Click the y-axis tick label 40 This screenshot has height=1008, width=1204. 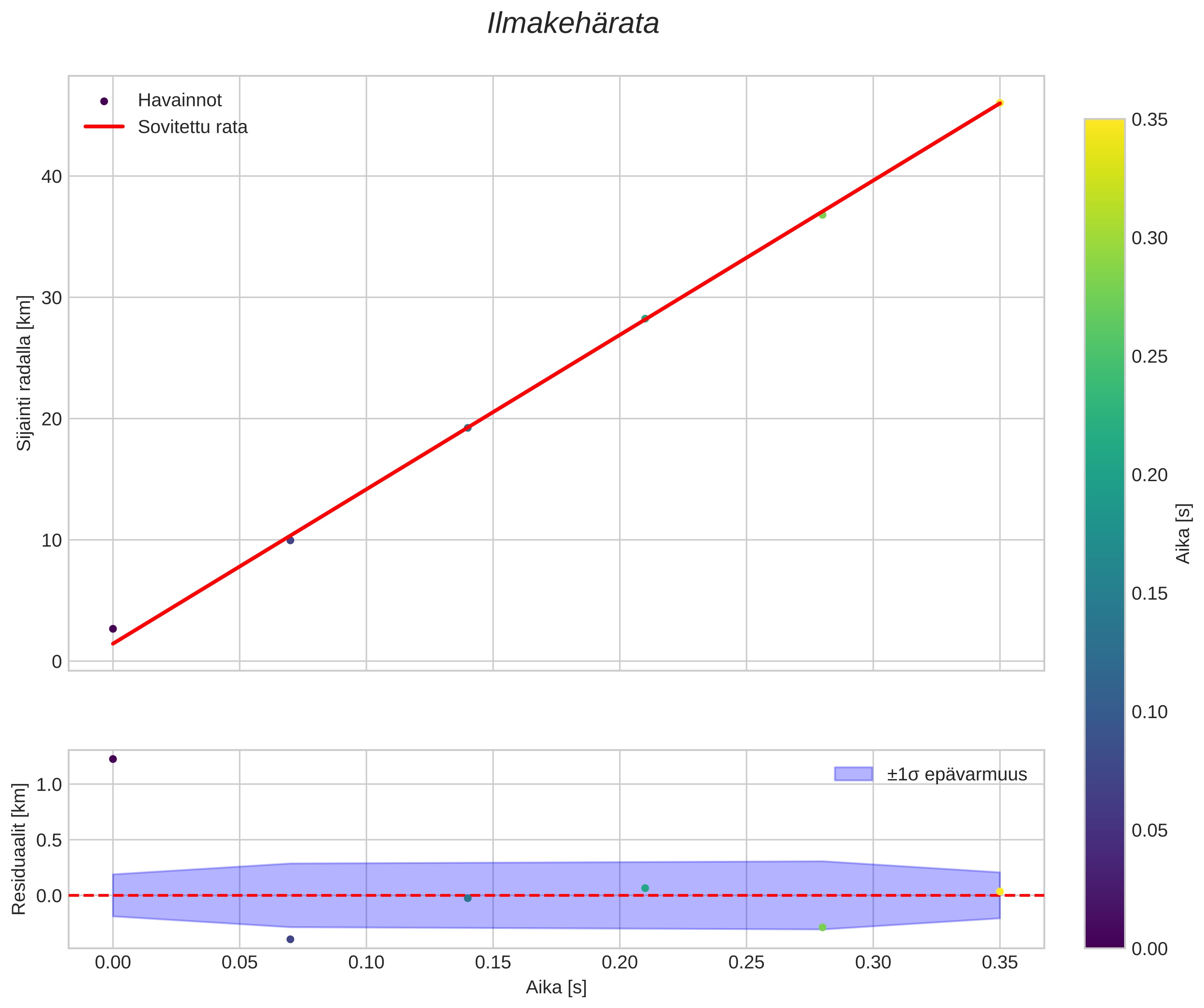click(51, 176)
